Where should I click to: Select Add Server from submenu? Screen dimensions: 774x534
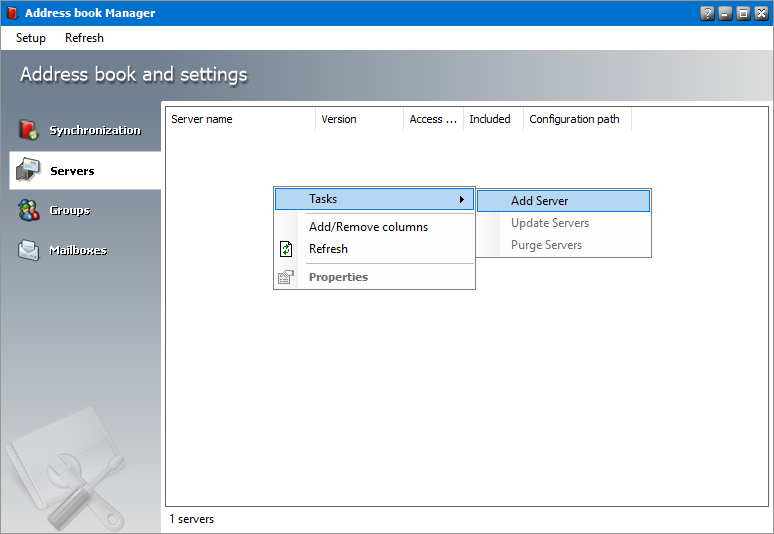[x=539, y=201]
